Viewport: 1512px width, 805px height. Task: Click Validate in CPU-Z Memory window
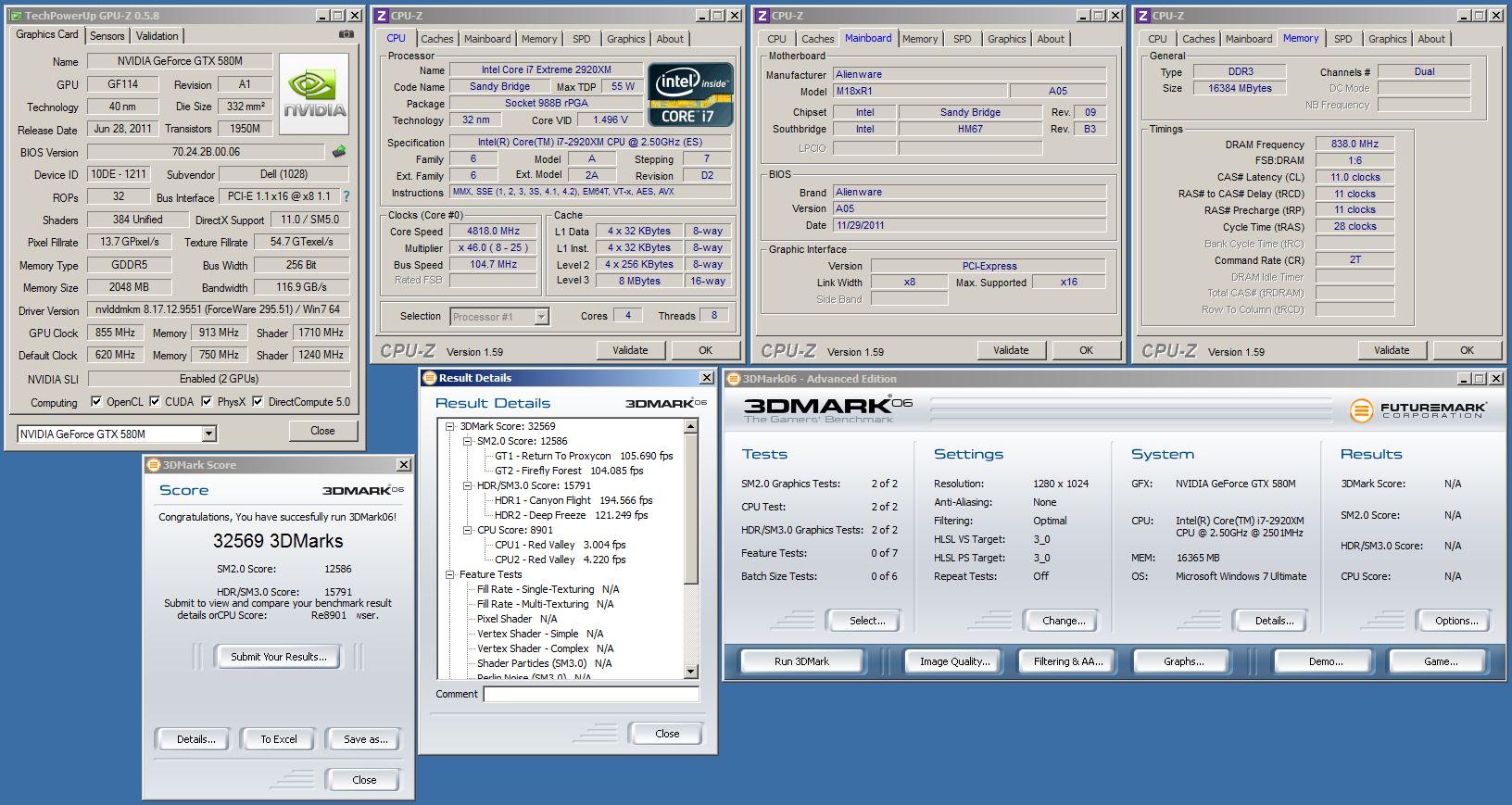pos(1392,350)
